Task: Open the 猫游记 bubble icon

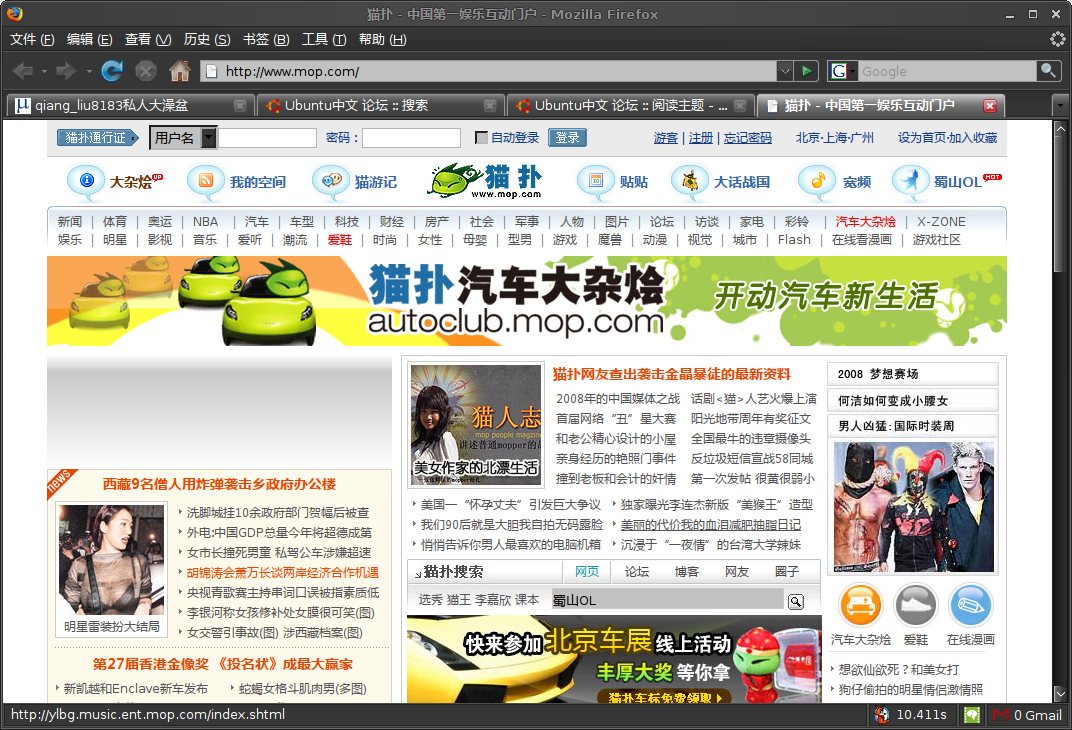Action: click(x=331, y=181)
